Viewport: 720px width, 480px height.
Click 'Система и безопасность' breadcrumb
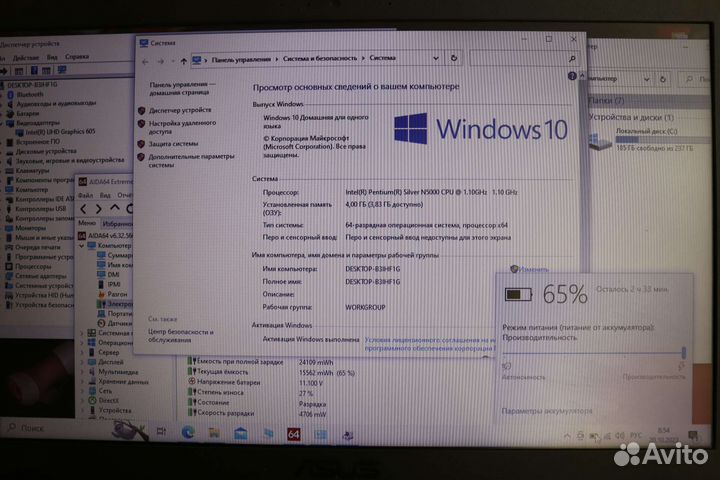[x=320, y=58]
